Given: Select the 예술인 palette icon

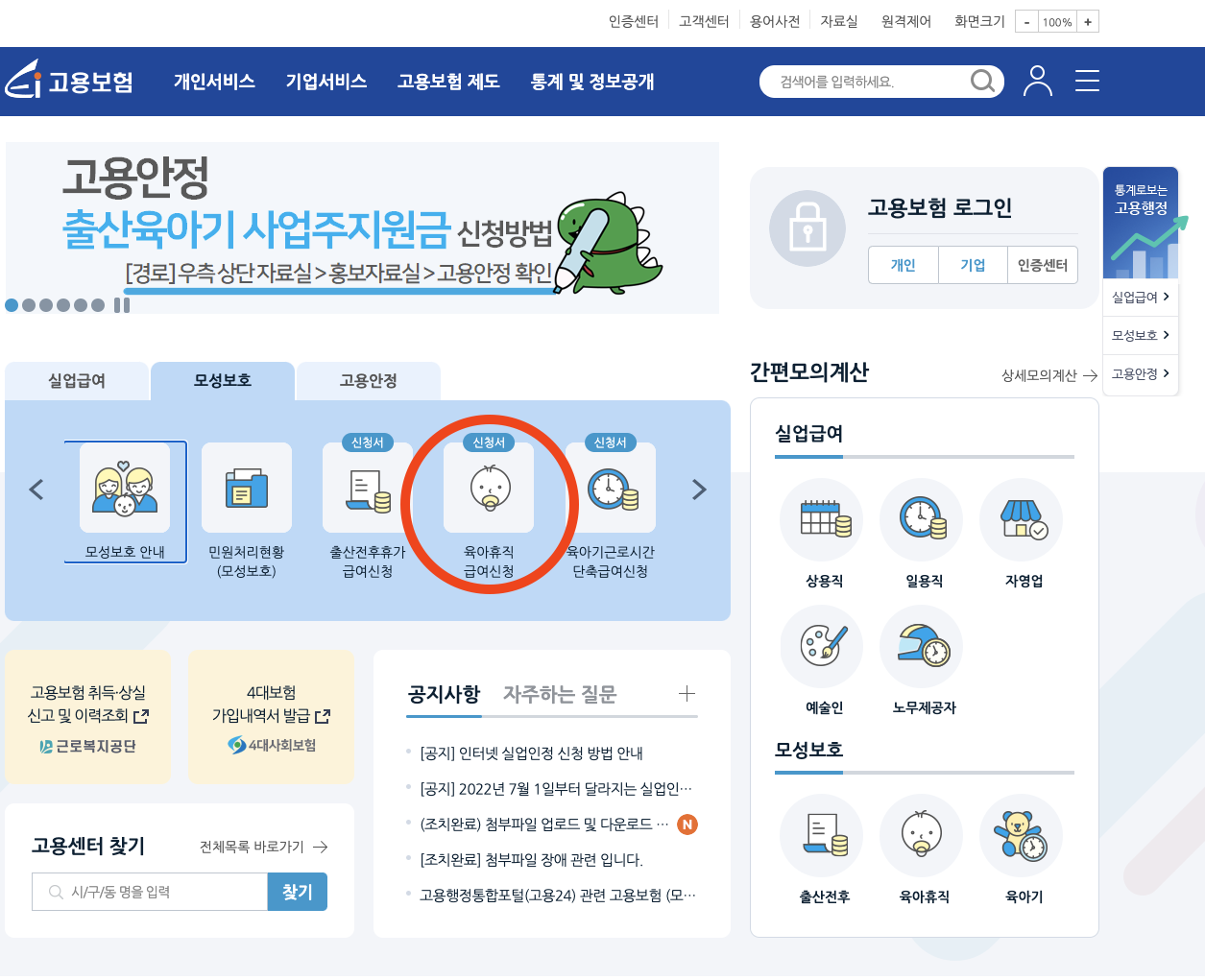Looking at the screenshot, I should [x=821, y=646].
